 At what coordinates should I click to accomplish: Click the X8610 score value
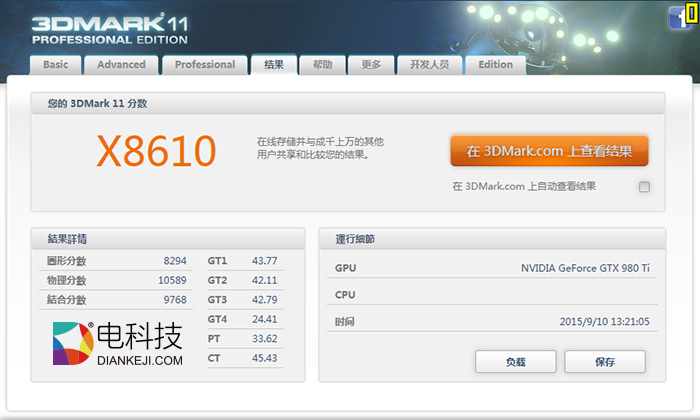coord(156,151)
